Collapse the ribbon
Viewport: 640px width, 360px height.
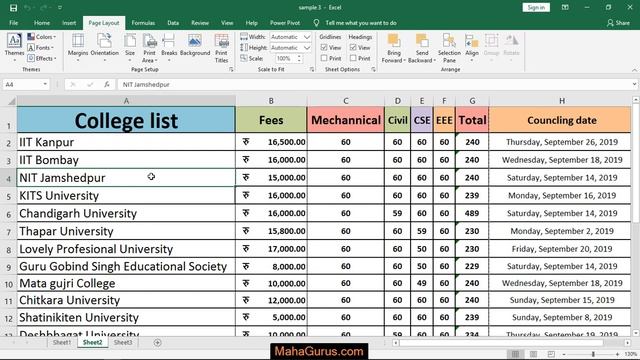click(x=634, y=70)
